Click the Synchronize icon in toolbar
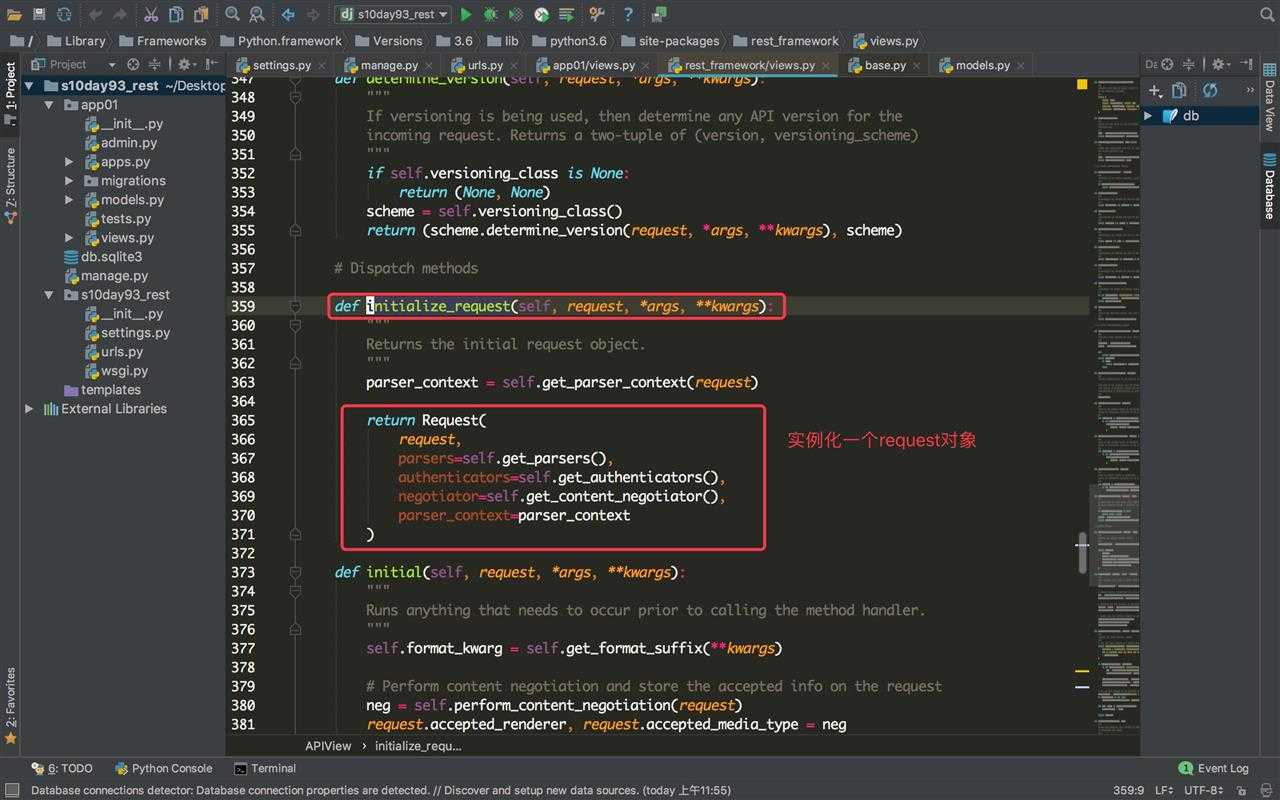Screen dimensions: 1280x800 64,14
